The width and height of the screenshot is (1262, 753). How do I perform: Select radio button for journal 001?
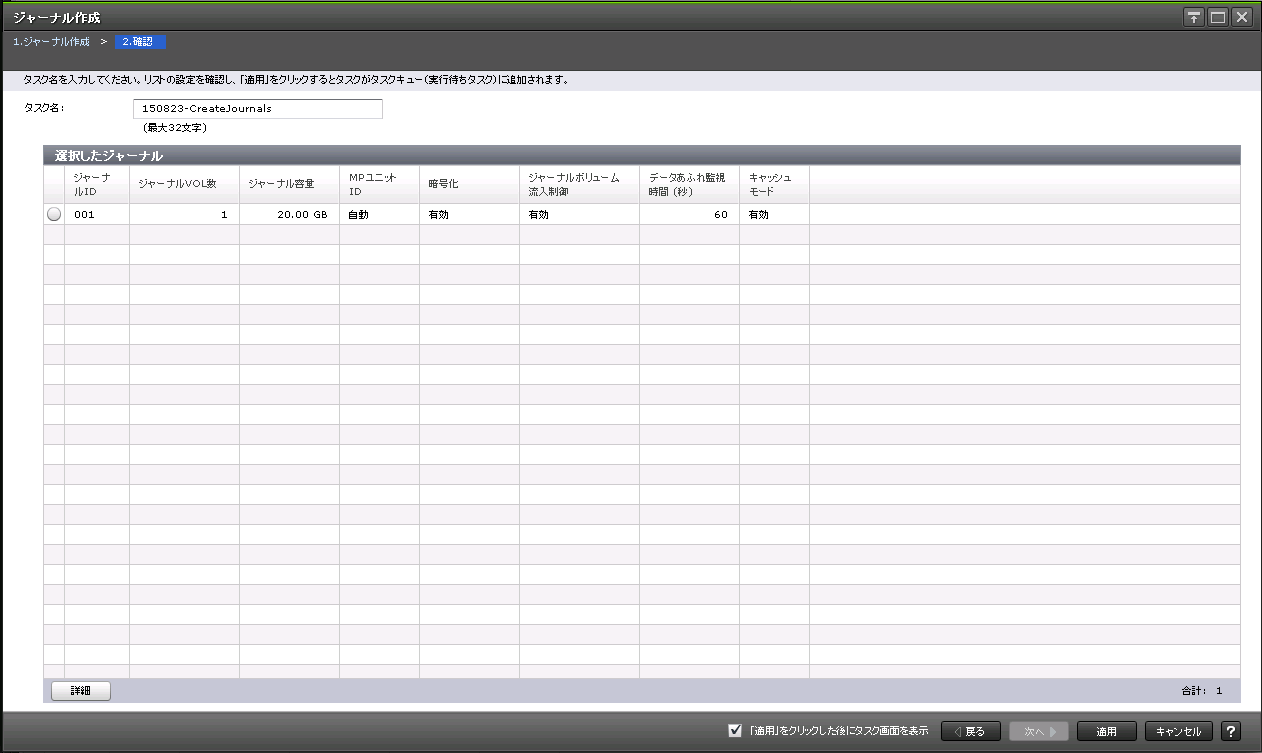54,214
